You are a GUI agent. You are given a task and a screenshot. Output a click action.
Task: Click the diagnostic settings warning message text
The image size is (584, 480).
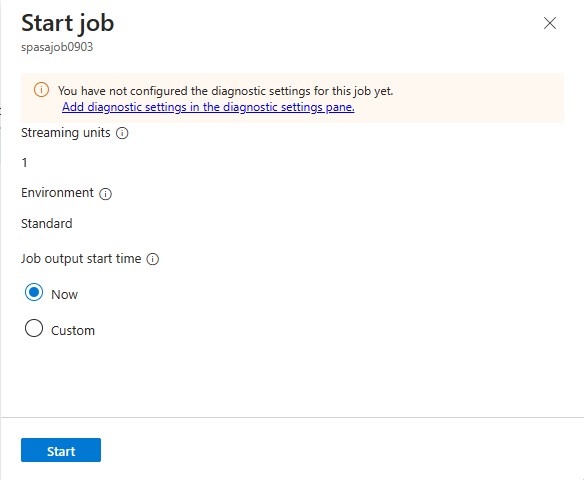[226, 91]
